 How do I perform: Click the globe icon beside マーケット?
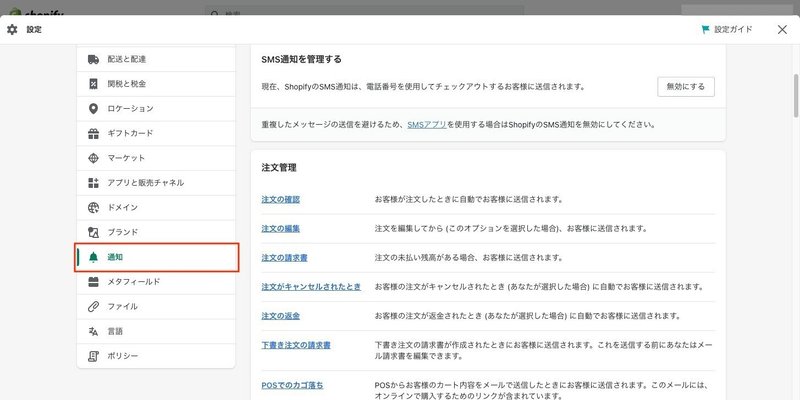click(x=93, y=158)
